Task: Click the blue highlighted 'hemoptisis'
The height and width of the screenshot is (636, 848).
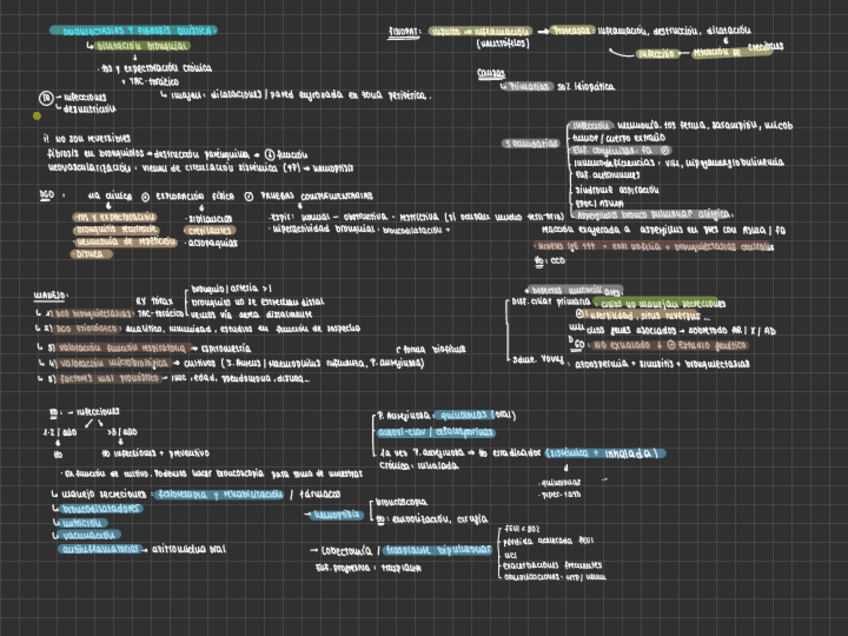Action: click(x=337, y=515)
